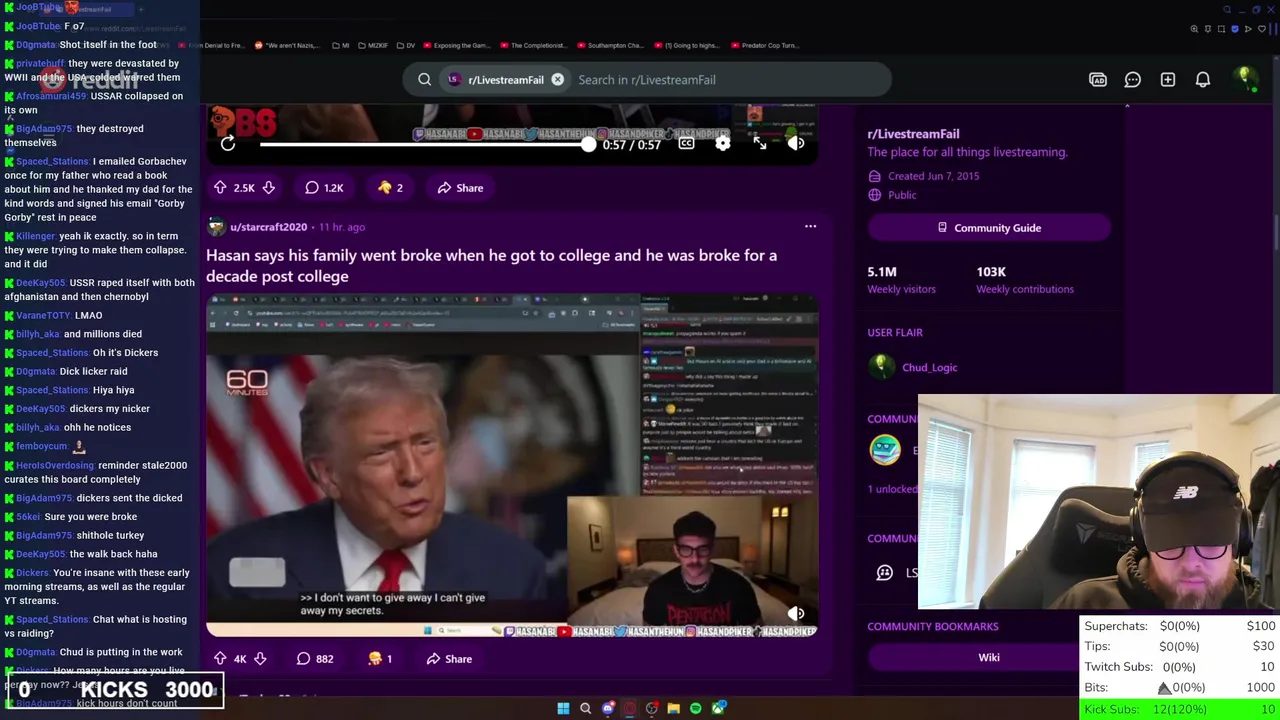Click the USER FLAIR heading
Image resolution: width=1280 pixels, height=720 pixels.
pos(895,333)
